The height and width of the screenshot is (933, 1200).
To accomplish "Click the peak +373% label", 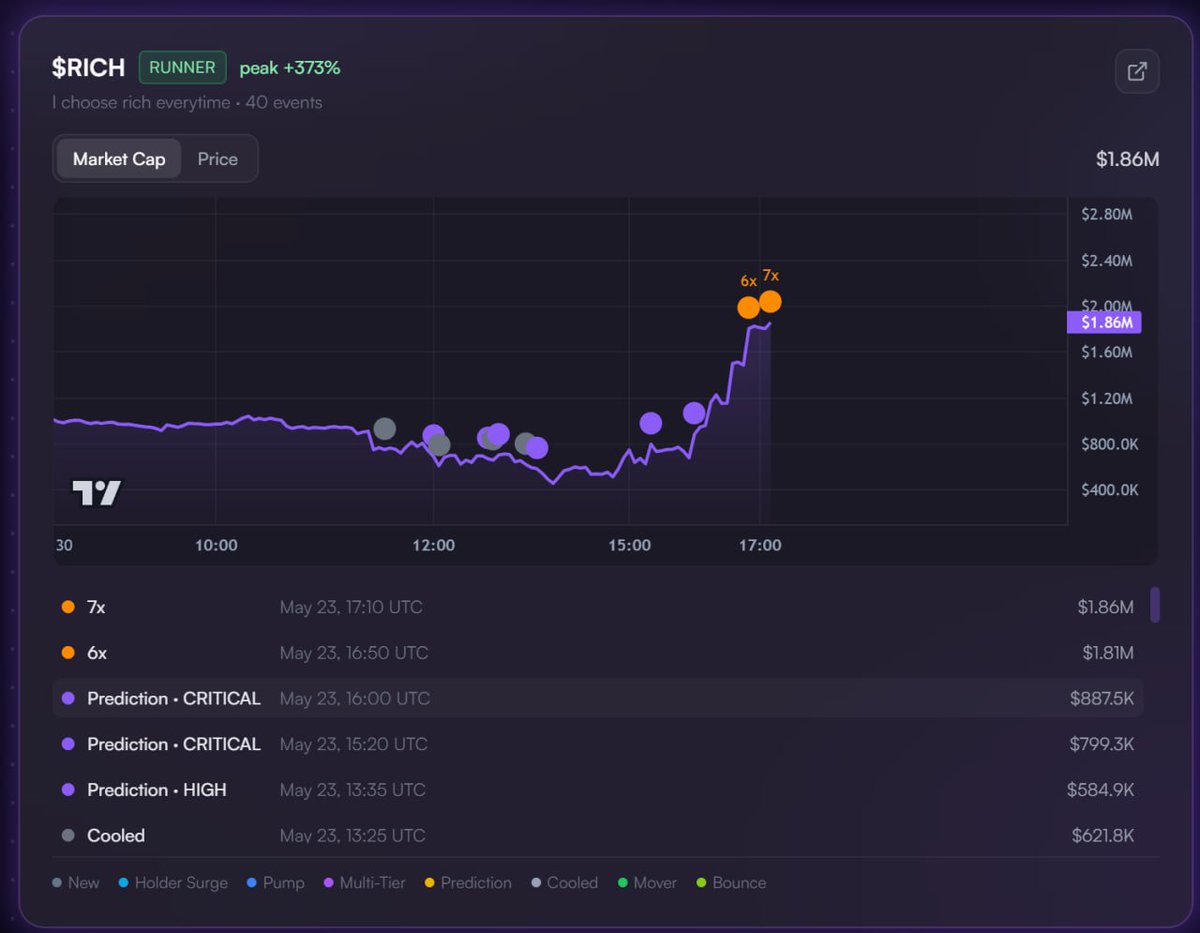I will (290, 68).
